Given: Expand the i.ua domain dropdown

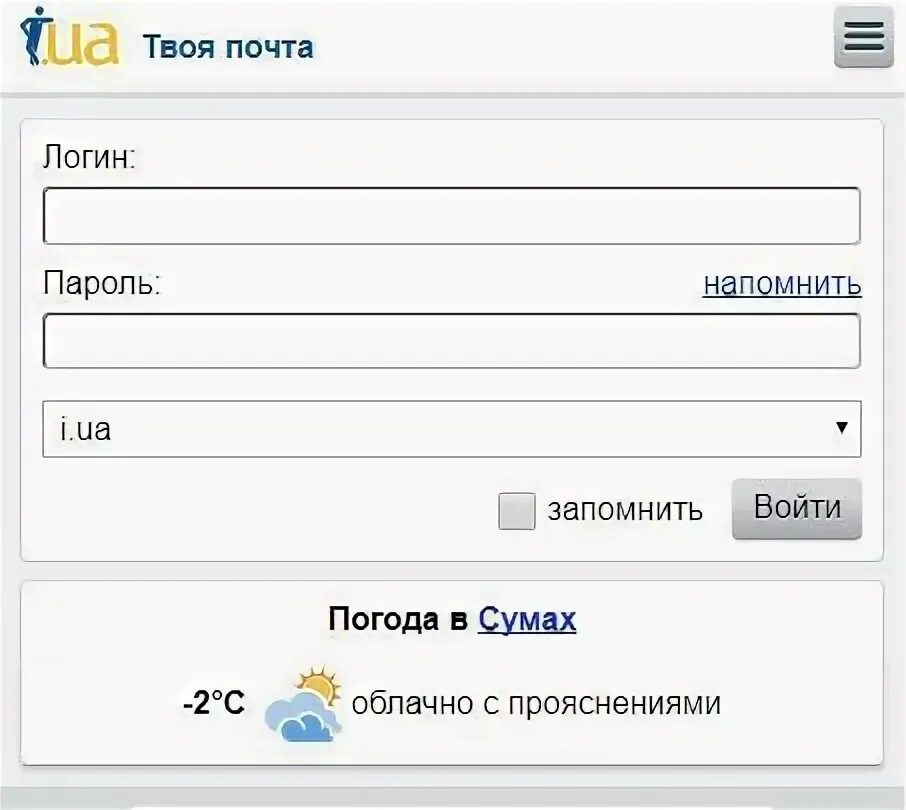Looking at the screenshot, I should coord(452,429).
